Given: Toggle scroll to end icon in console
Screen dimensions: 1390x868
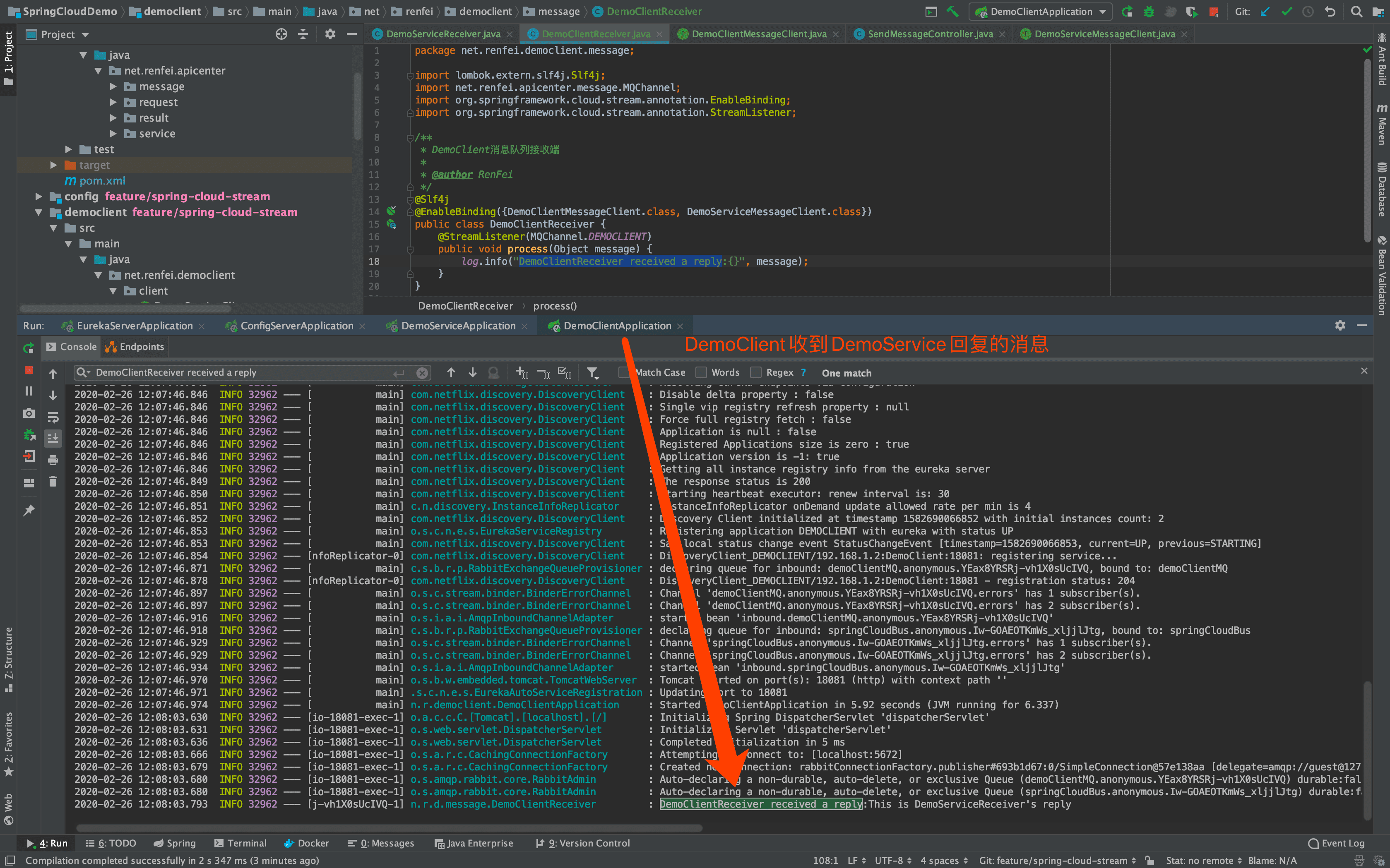Looking at the screenshot, I should (x=53, y=439).
